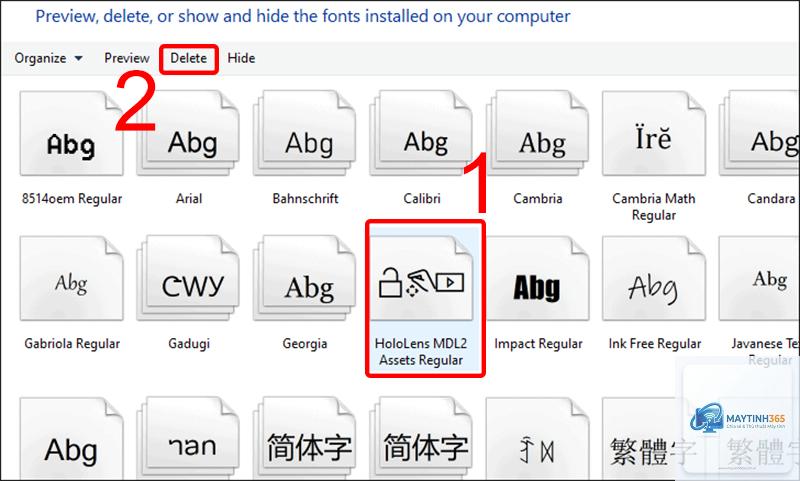Click the 'Cambria' font name label
800x481 pixels.
pyautogui.click(x=538, y=198)
